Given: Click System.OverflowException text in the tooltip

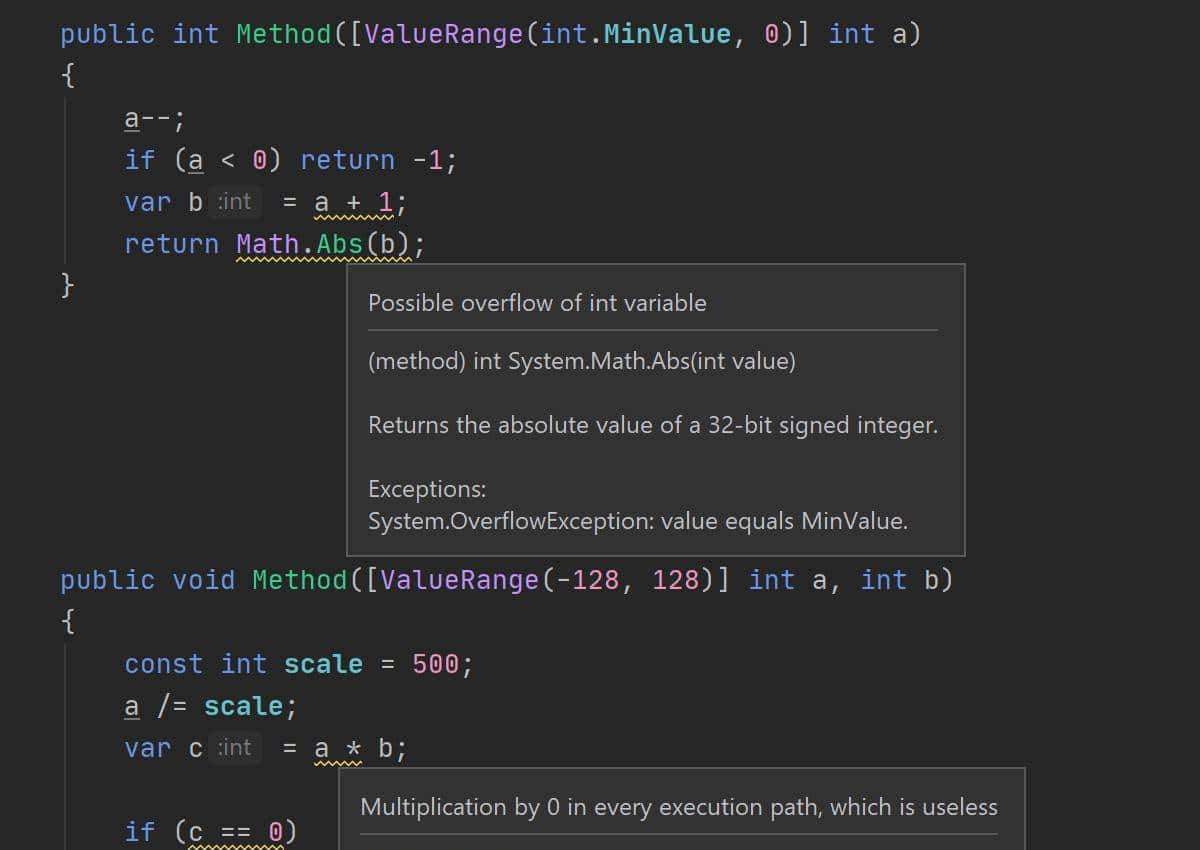Looking at the screenshot, I should pyautogui.click(x=510, y=521).
